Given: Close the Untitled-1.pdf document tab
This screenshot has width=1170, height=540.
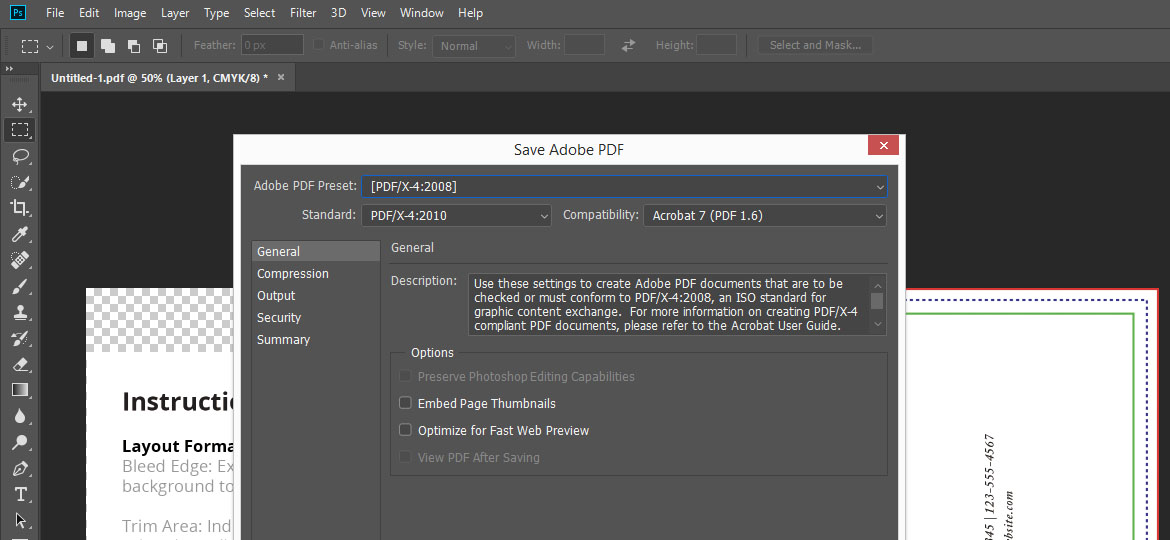Looking at the screenshot, I should (281, 78).
